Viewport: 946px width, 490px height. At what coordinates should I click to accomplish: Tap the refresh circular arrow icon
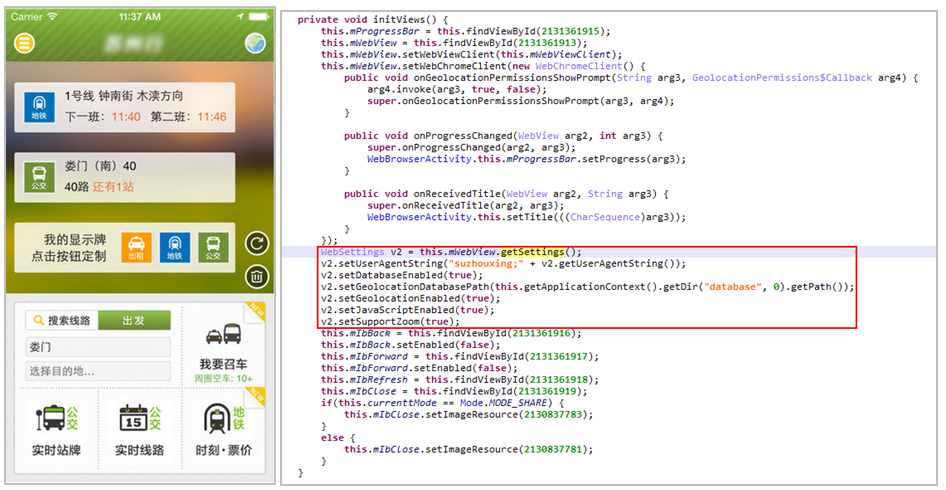coord(256,244)
